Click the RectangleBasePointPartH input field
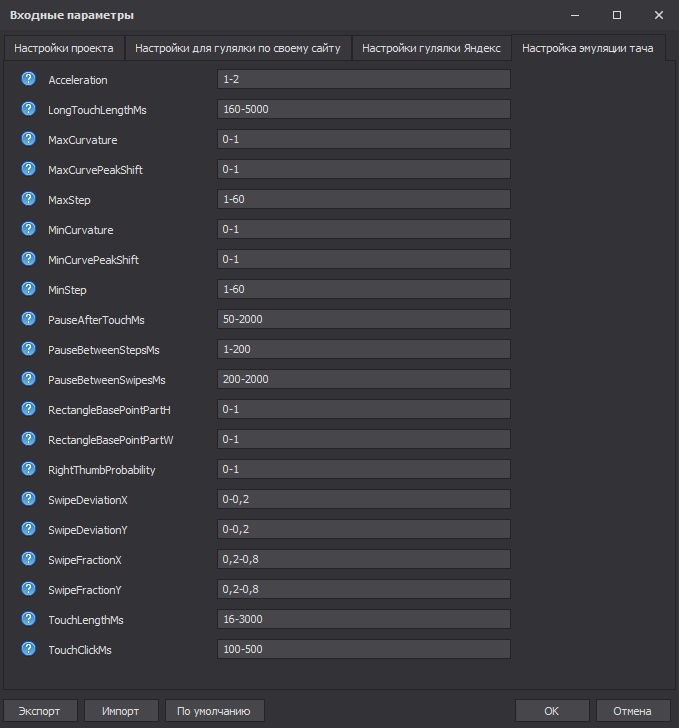Image resolution: width=679 pixels, height=728 pixels. point(364,409)
